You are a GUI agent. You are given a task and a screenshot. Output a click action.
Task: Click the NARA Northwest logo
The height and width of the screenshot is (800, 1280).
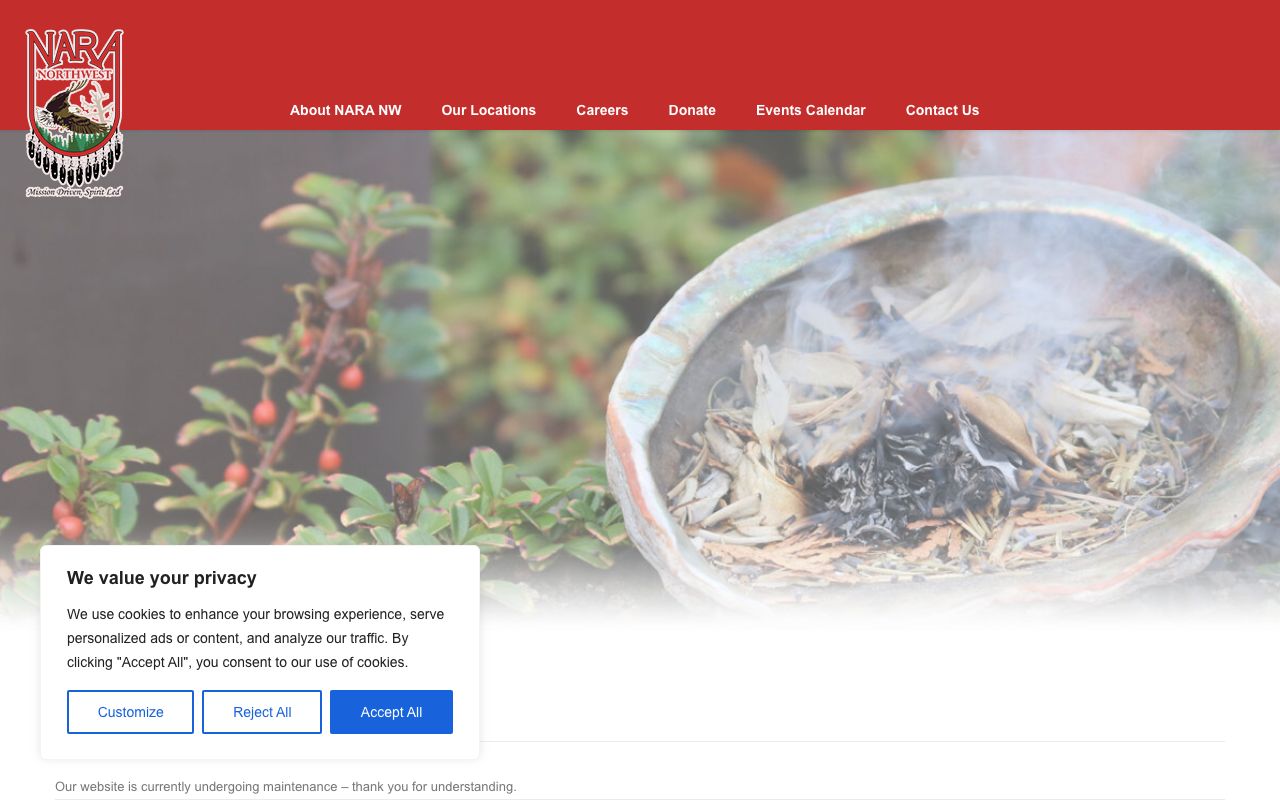coord(74,113)
